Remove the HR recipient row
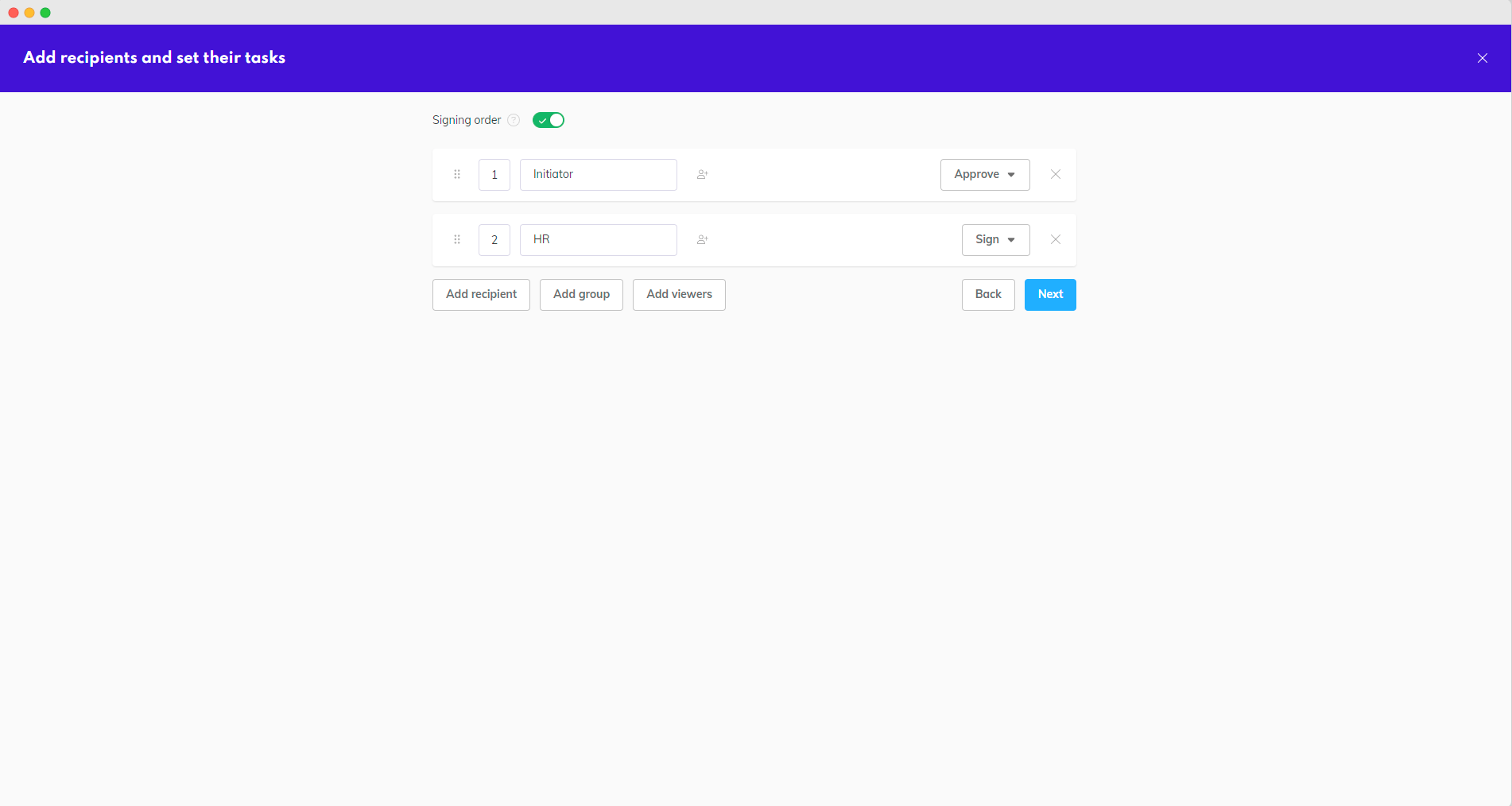This screenshot has width=1512, height=806. pos(1056,239)
